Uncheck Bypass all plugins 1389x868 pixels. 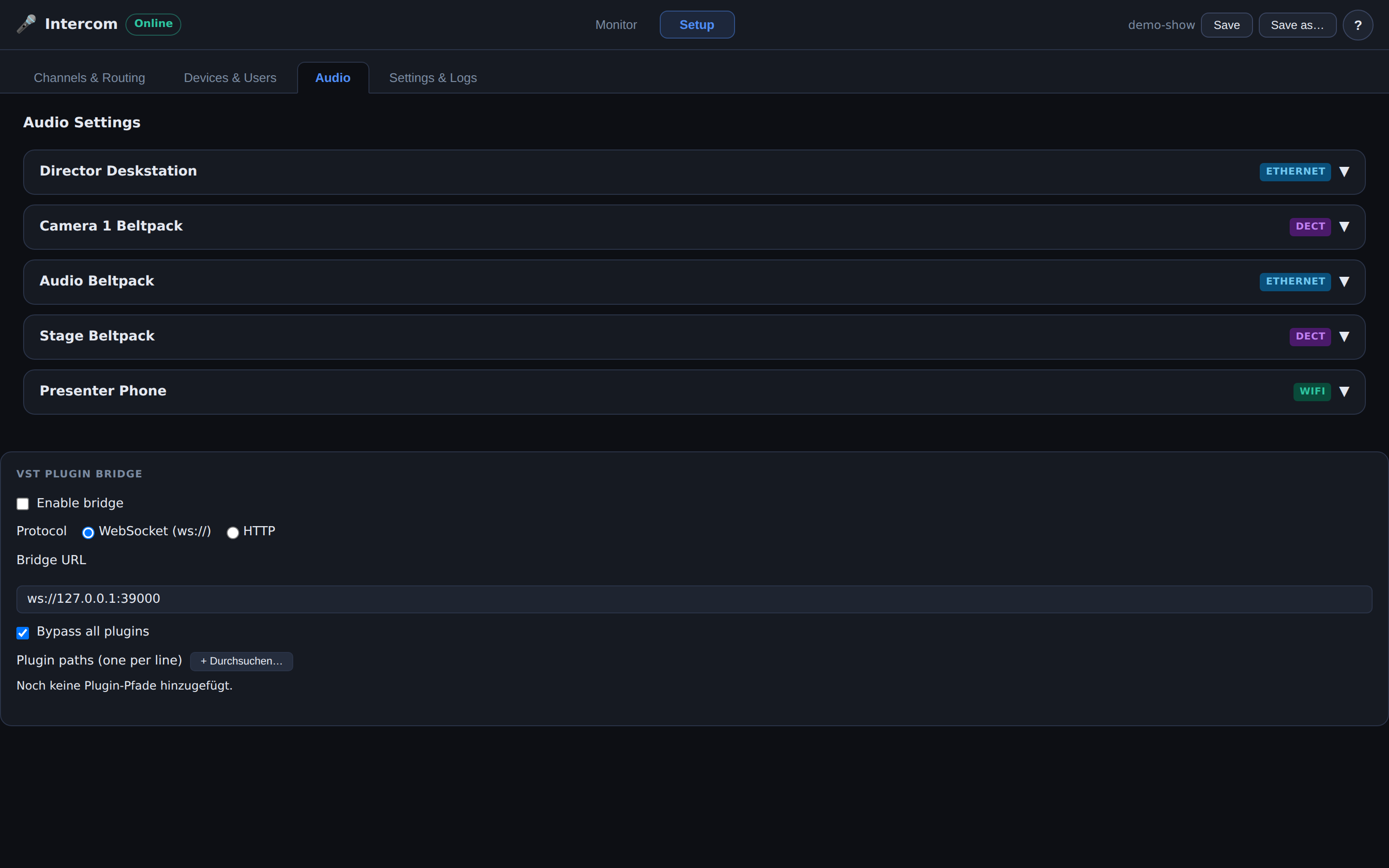(x=22, y=633)
